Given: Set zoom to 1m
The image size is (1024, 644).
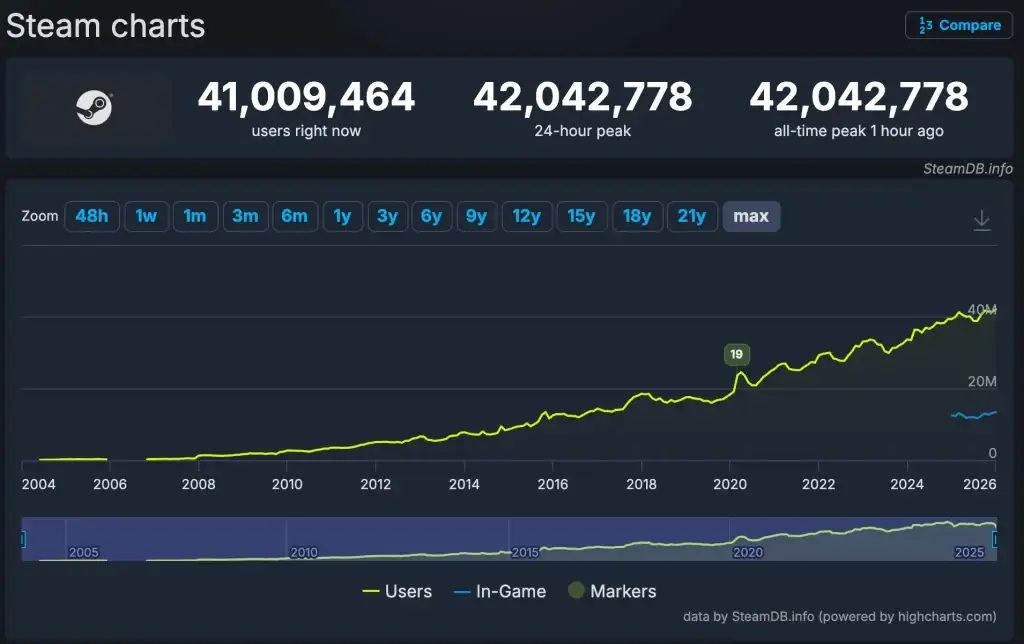Looking at the screenshot, I should [195, 216].
